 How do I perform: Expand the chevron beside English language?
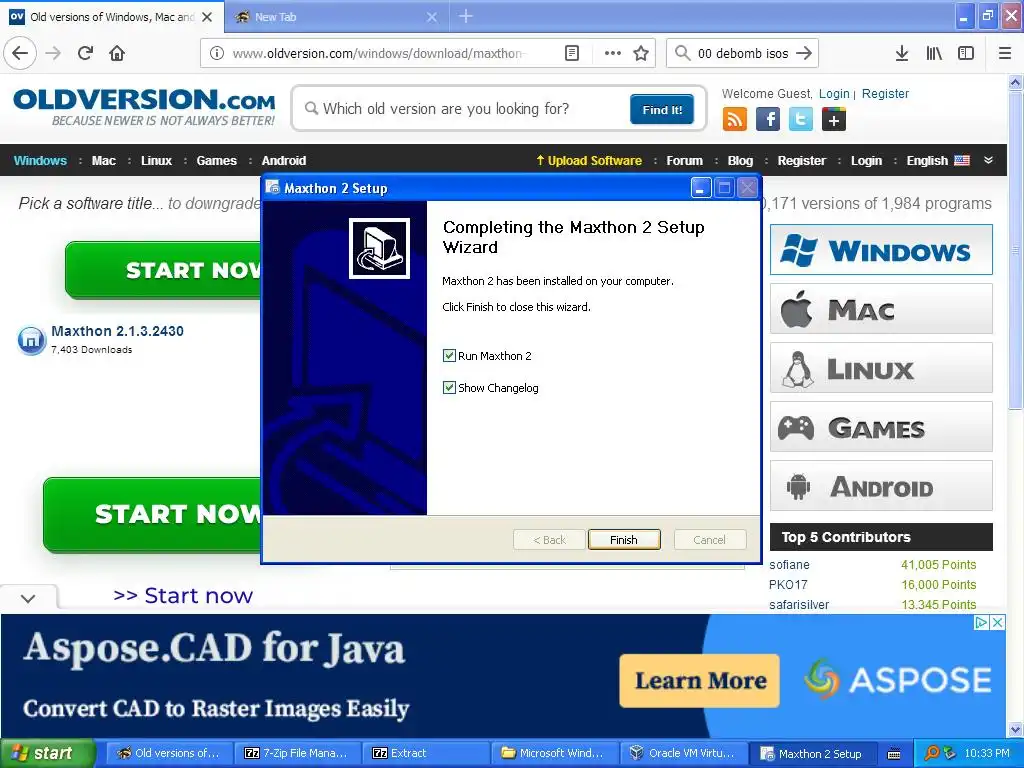tap(989, 160)
